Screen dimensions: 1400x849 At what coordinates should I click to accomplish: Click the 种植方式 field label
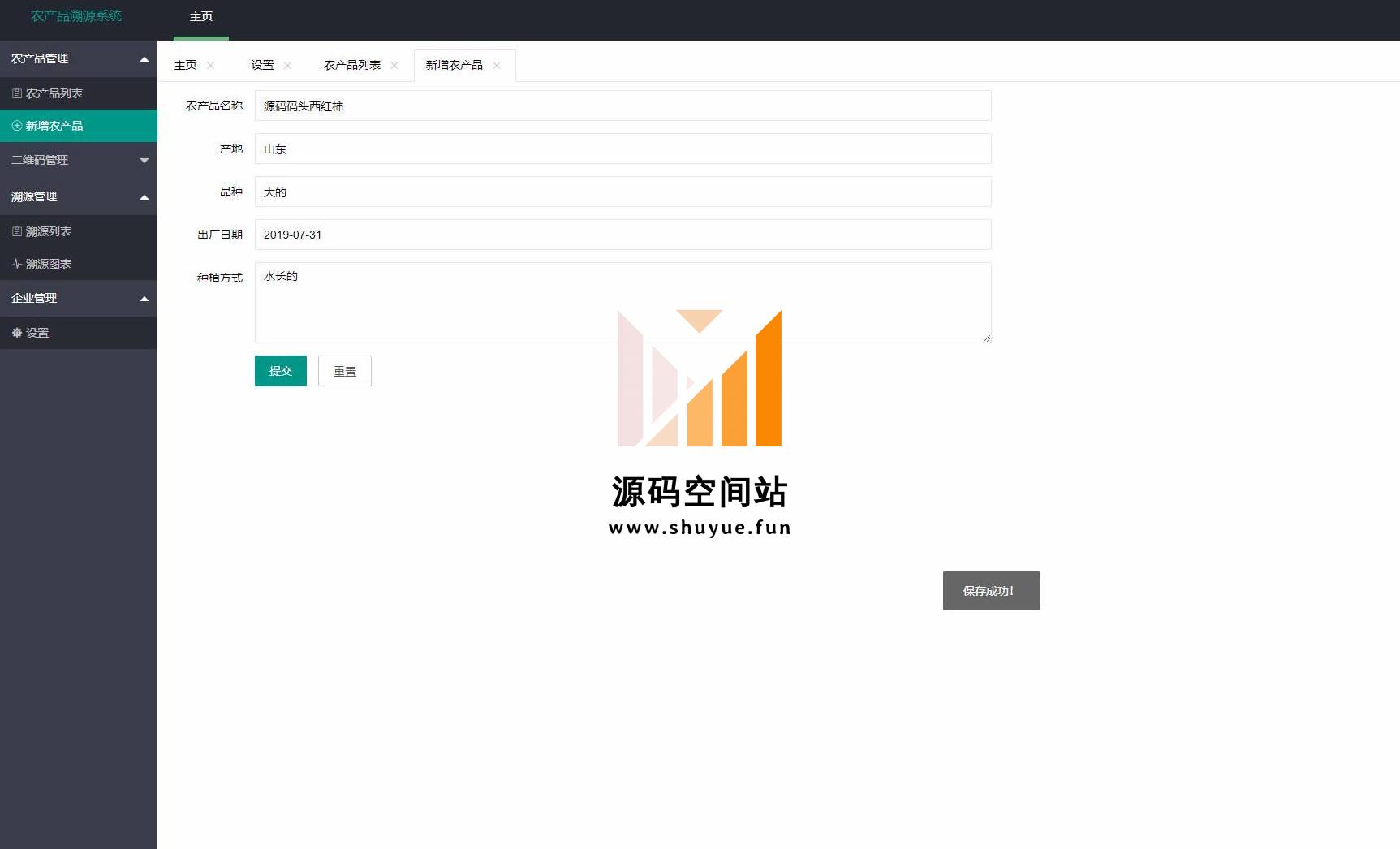220,278
